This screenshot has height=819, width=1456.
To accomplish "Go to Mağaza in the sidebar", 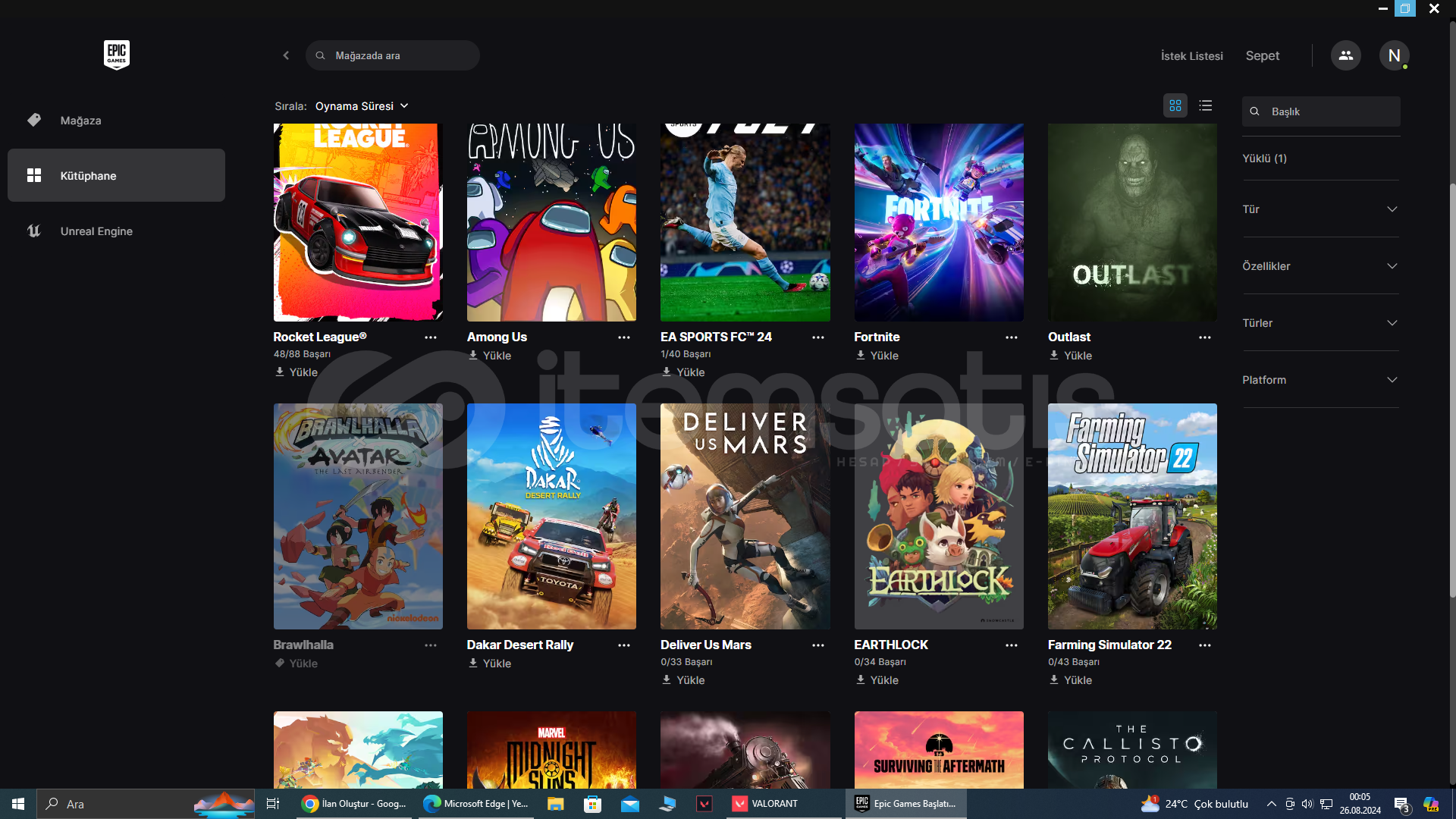I will (80, 121).
